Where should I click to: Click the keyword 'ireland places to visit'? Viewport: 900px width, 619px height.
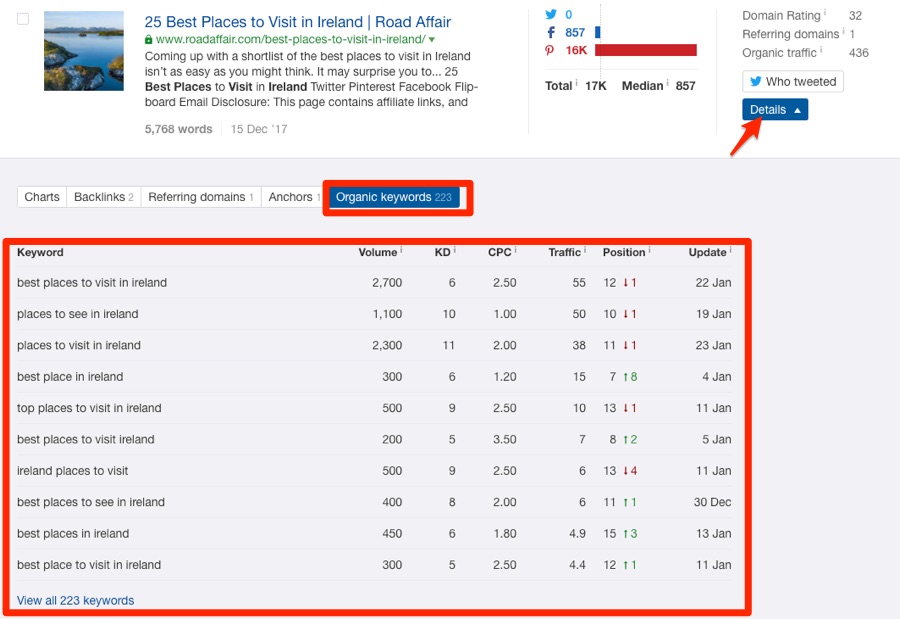pyautogui.click(x=72, y=471)
